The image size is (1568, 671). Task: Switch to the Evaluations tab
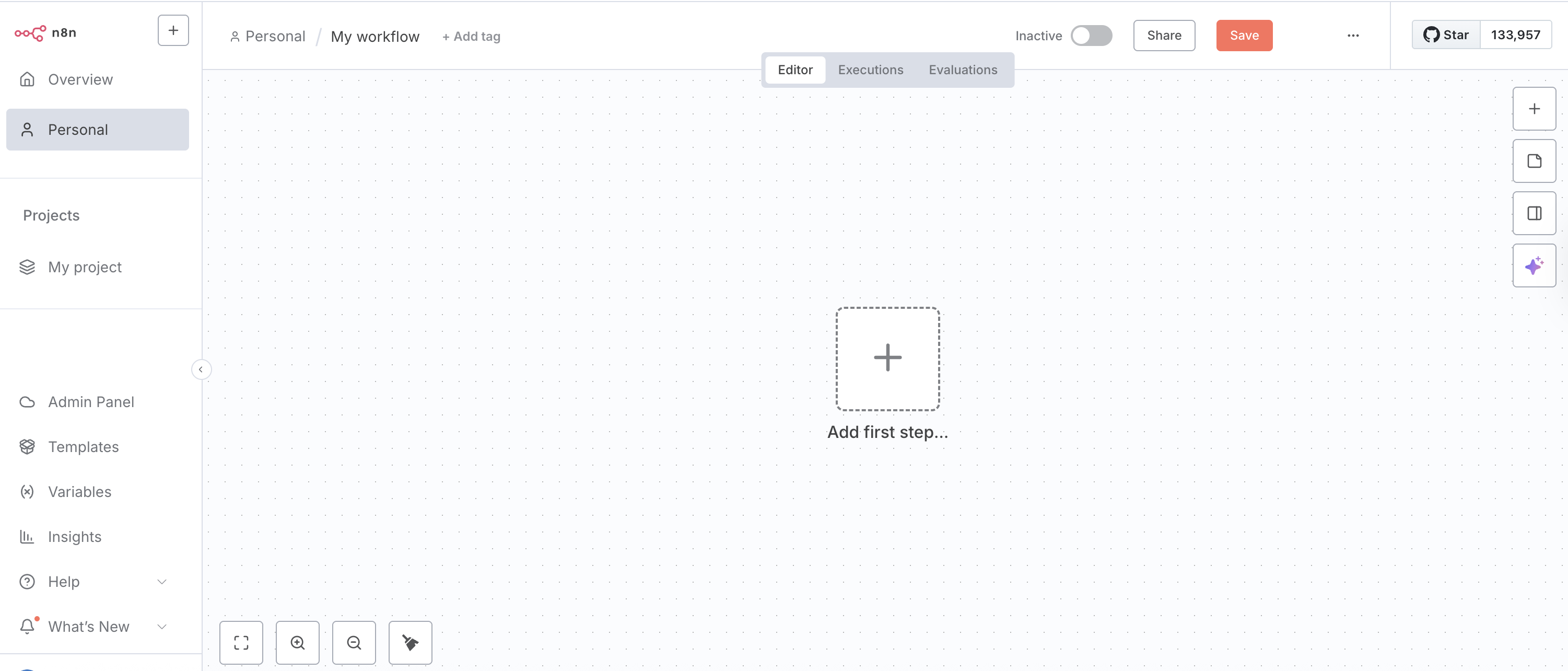coord(962,70)
